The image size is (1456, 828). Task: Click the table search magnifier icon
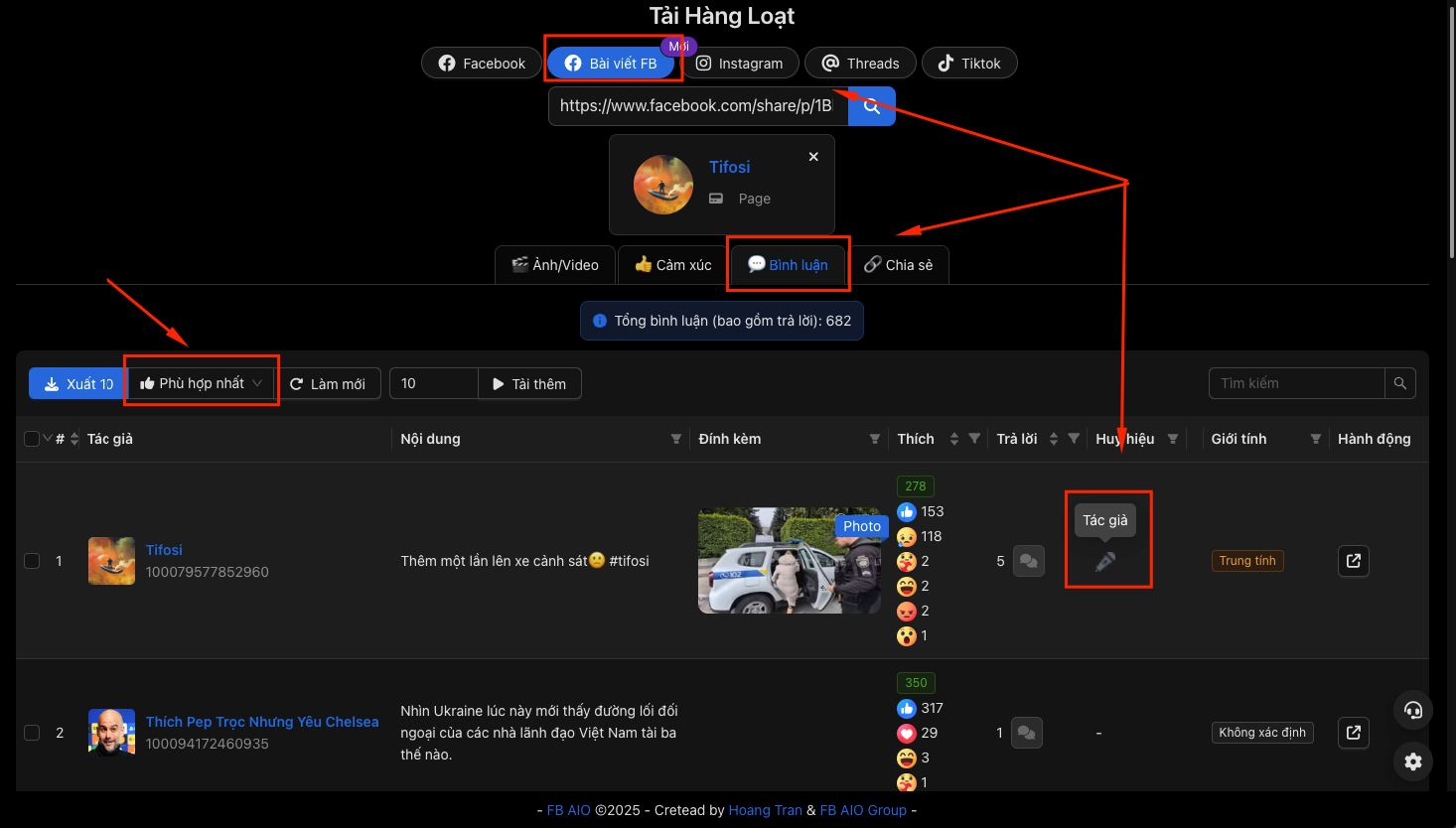coord(1400,383)
